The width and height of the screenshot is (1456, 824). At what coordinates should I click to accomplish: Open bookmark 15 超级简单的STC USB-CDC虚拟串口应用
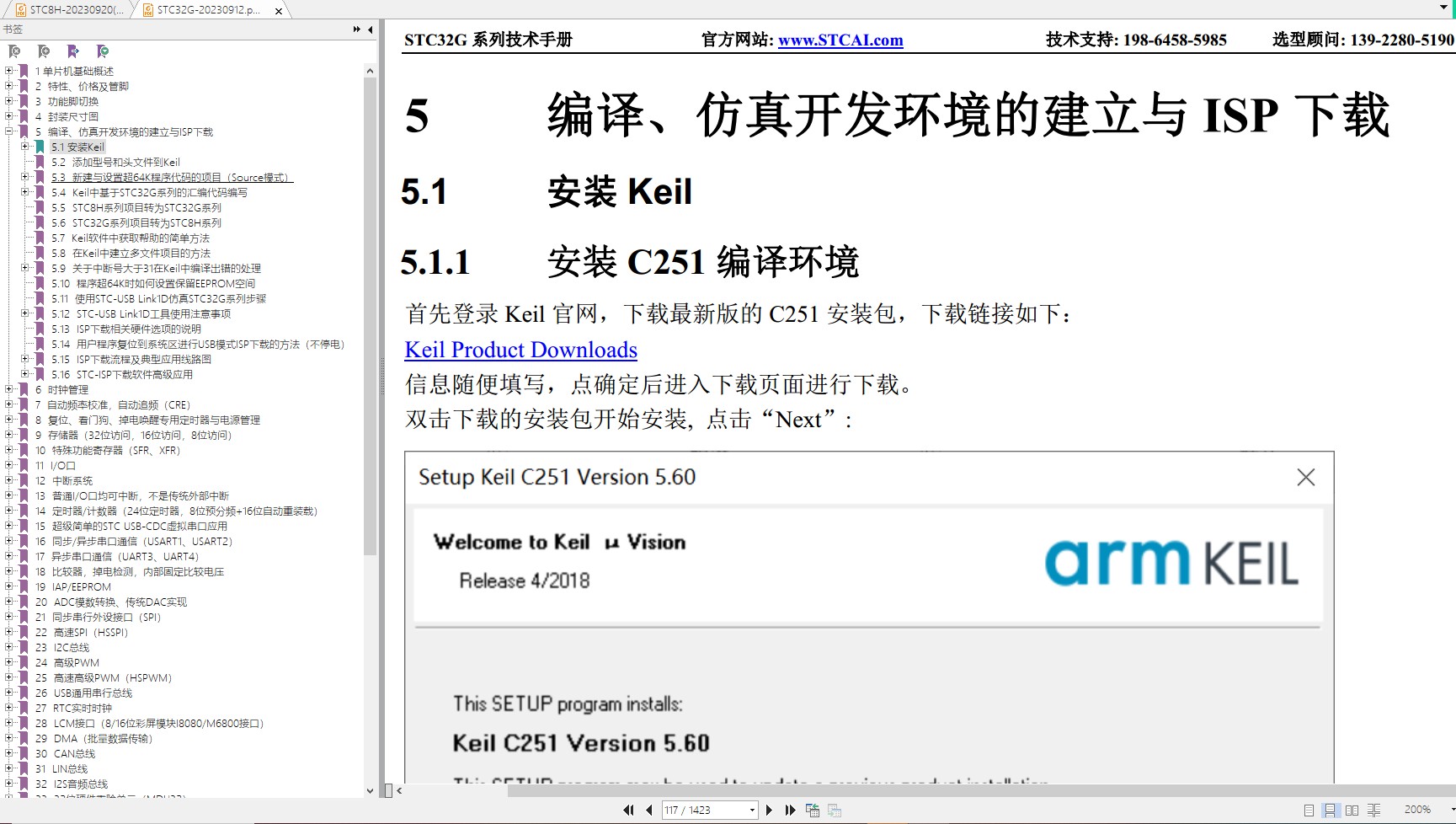tap(131, 526)
